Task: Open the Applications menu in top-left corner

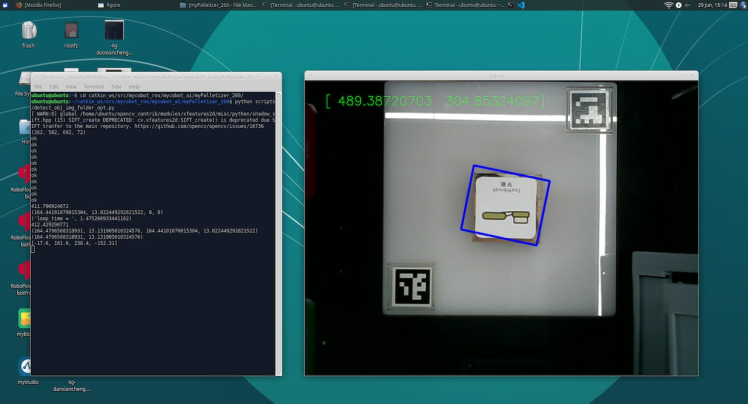Action: [6, 5]
